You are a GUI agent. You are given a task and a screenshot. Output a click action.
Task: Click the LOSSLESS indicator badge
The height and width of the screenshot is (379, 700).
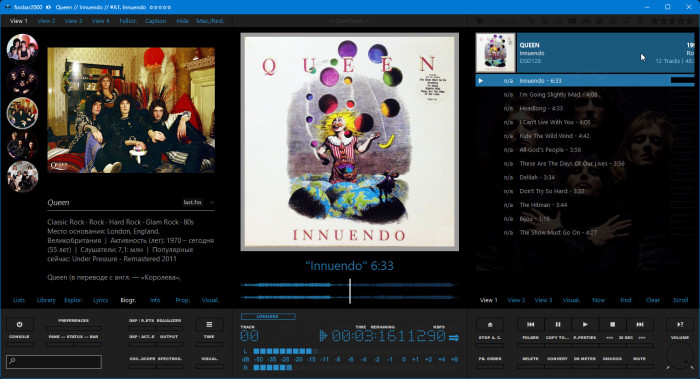(x=268, y=317)
